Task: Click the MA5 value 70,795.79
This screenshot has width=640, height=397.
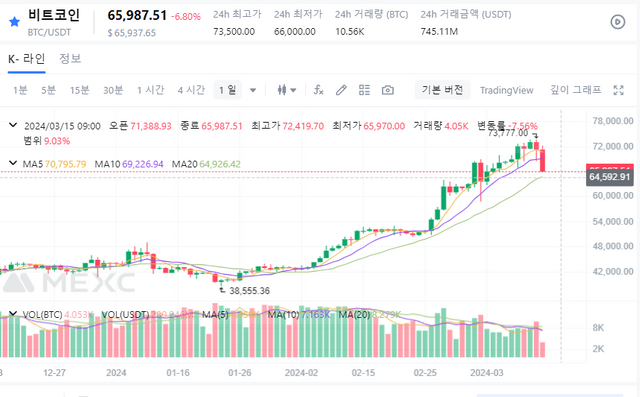Action: (65, 164)
